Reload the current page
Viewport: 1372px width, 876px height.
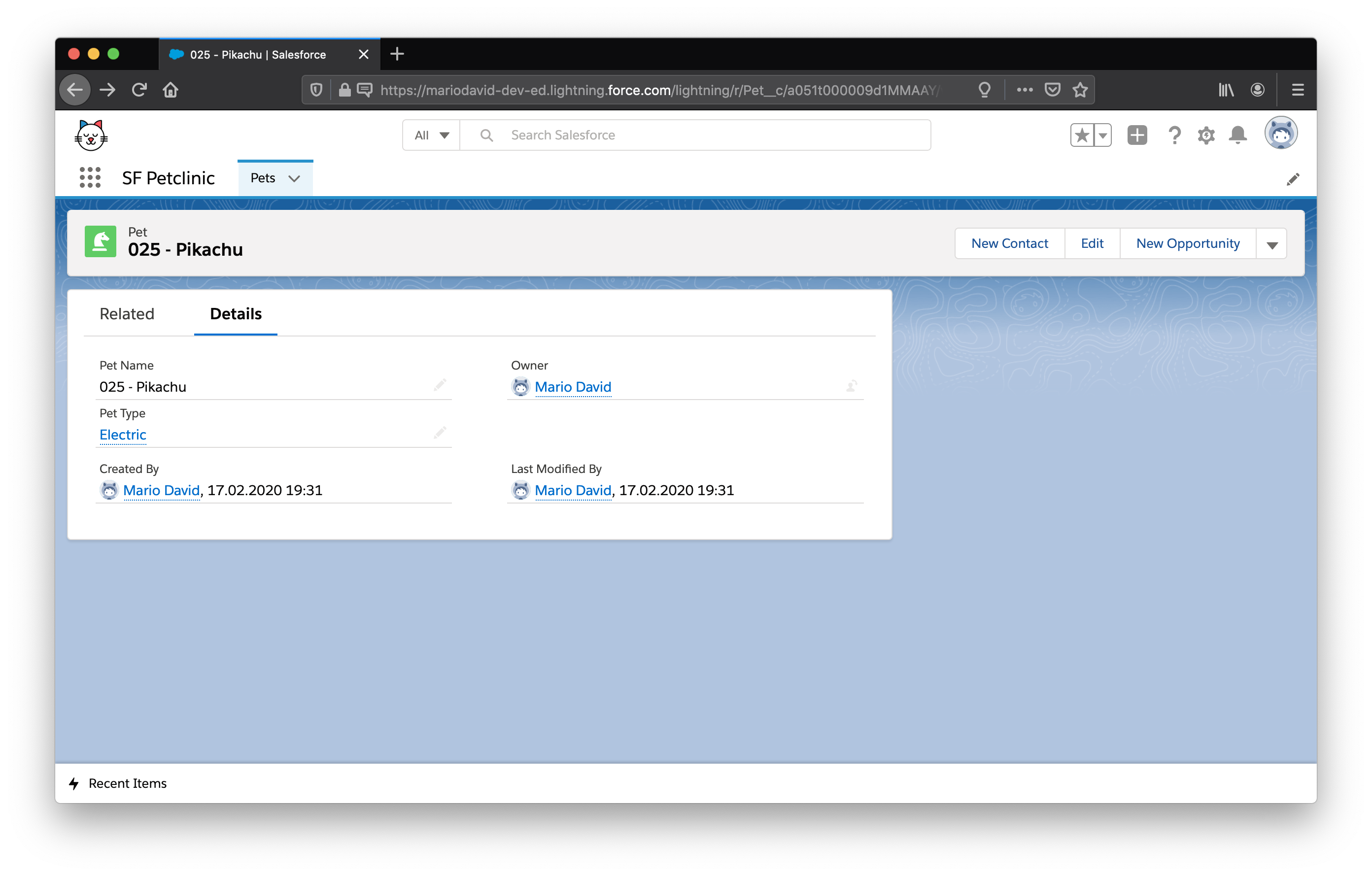pyautogui.click(x=139, y=89)
